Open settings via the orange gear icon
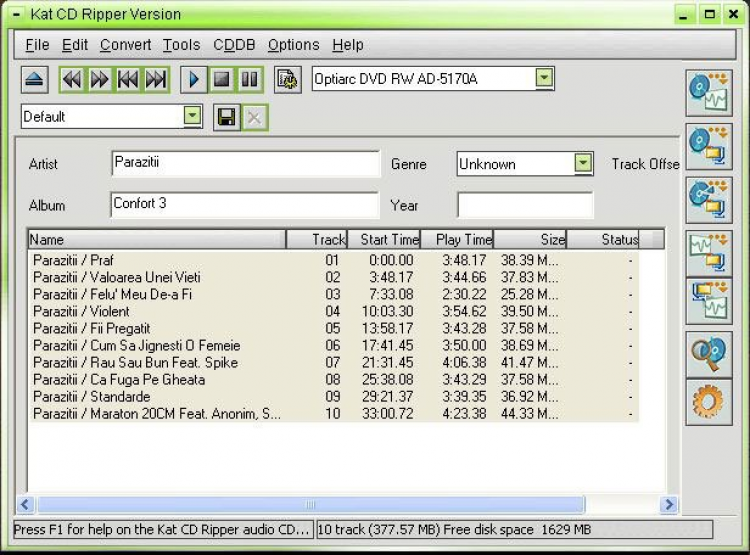 point(709,402)
